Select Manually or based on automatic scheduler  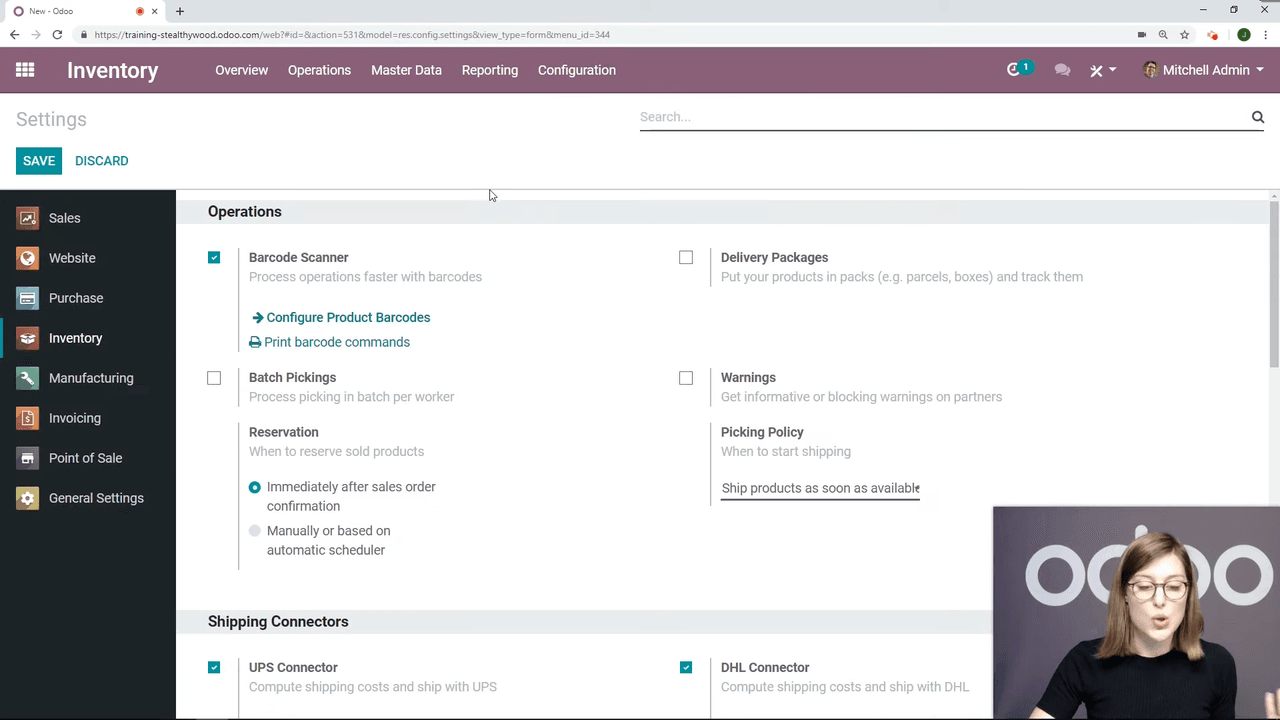click(255, 531)
